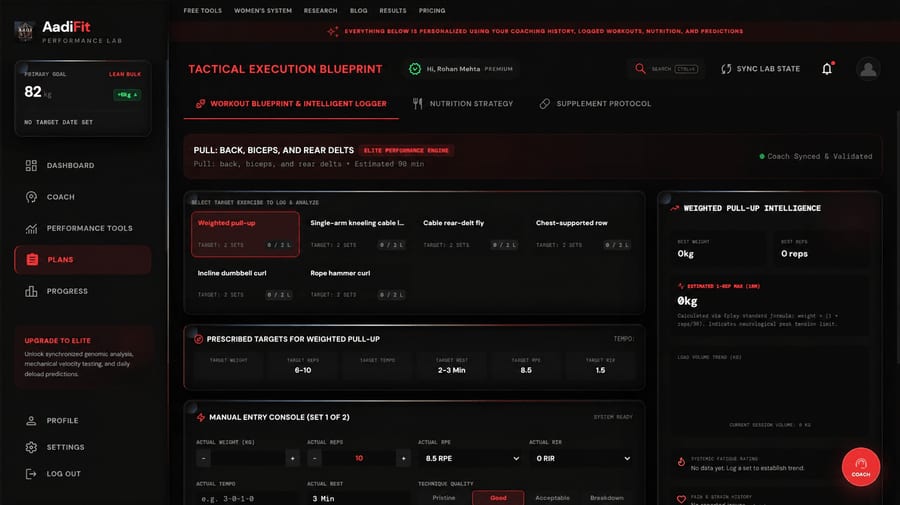Open the notifications bell

827,69
